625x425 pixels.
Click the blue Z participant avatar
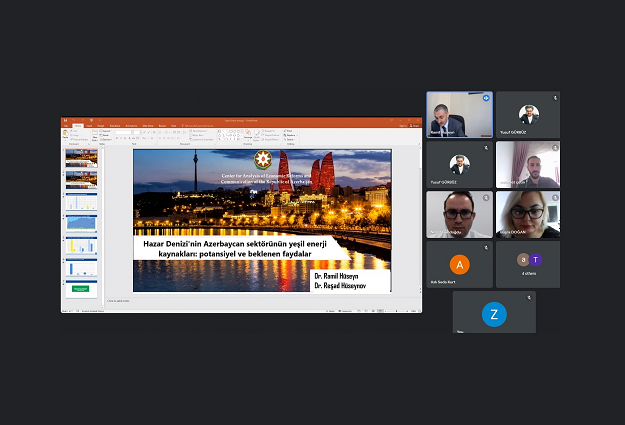[493, 314]
